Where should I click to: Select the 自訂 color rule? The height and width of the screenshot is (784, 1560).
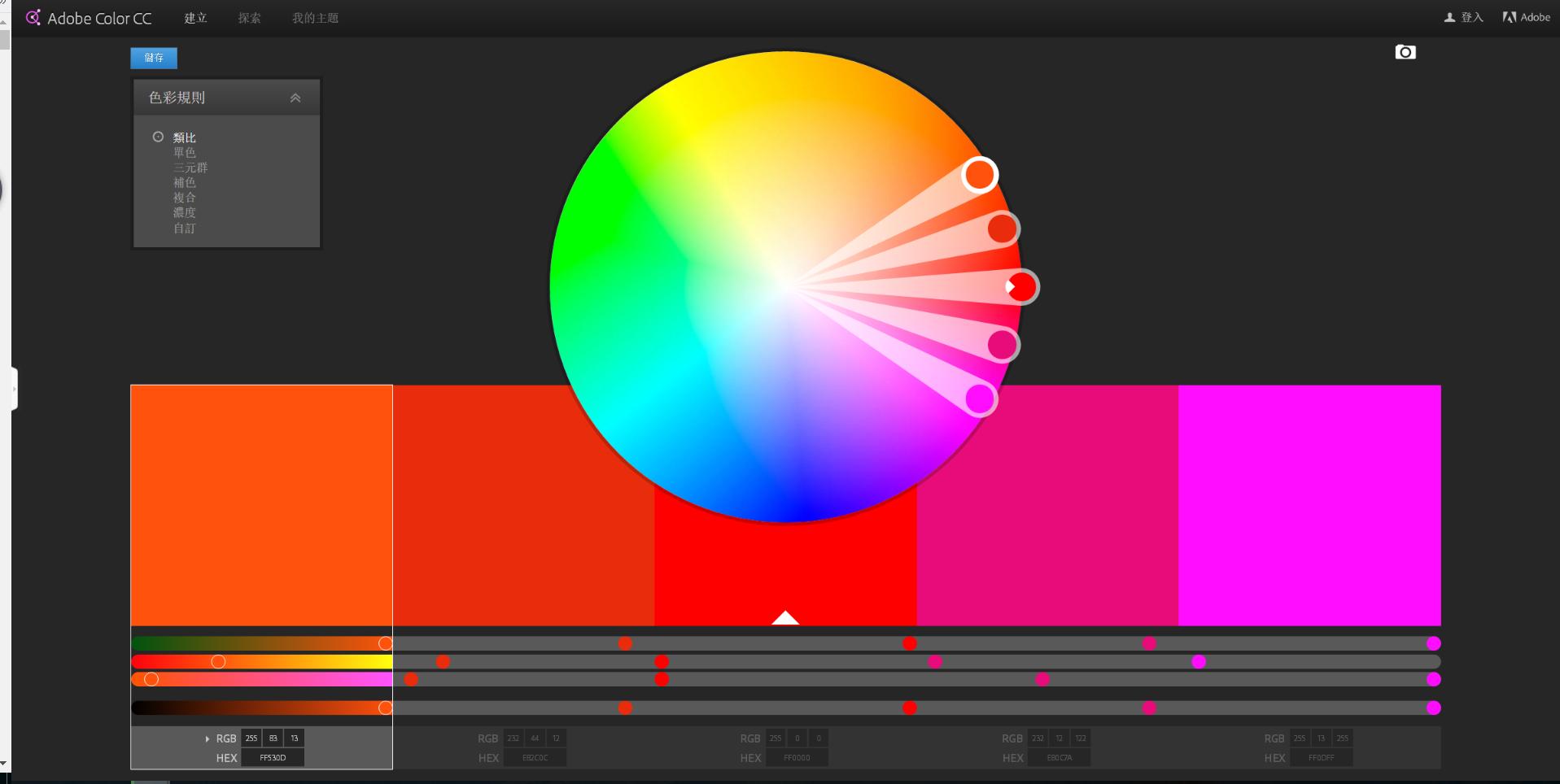point(184,228)
